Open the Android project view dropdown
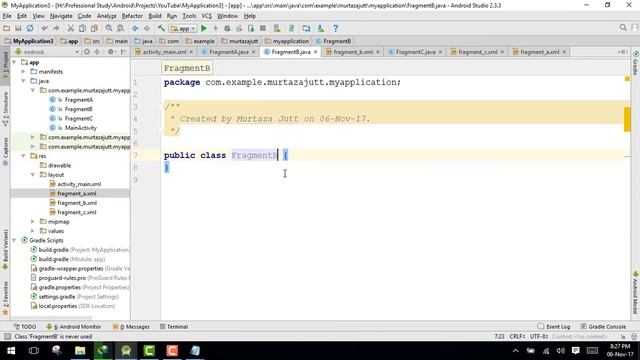640x360 pixels. 47,52
